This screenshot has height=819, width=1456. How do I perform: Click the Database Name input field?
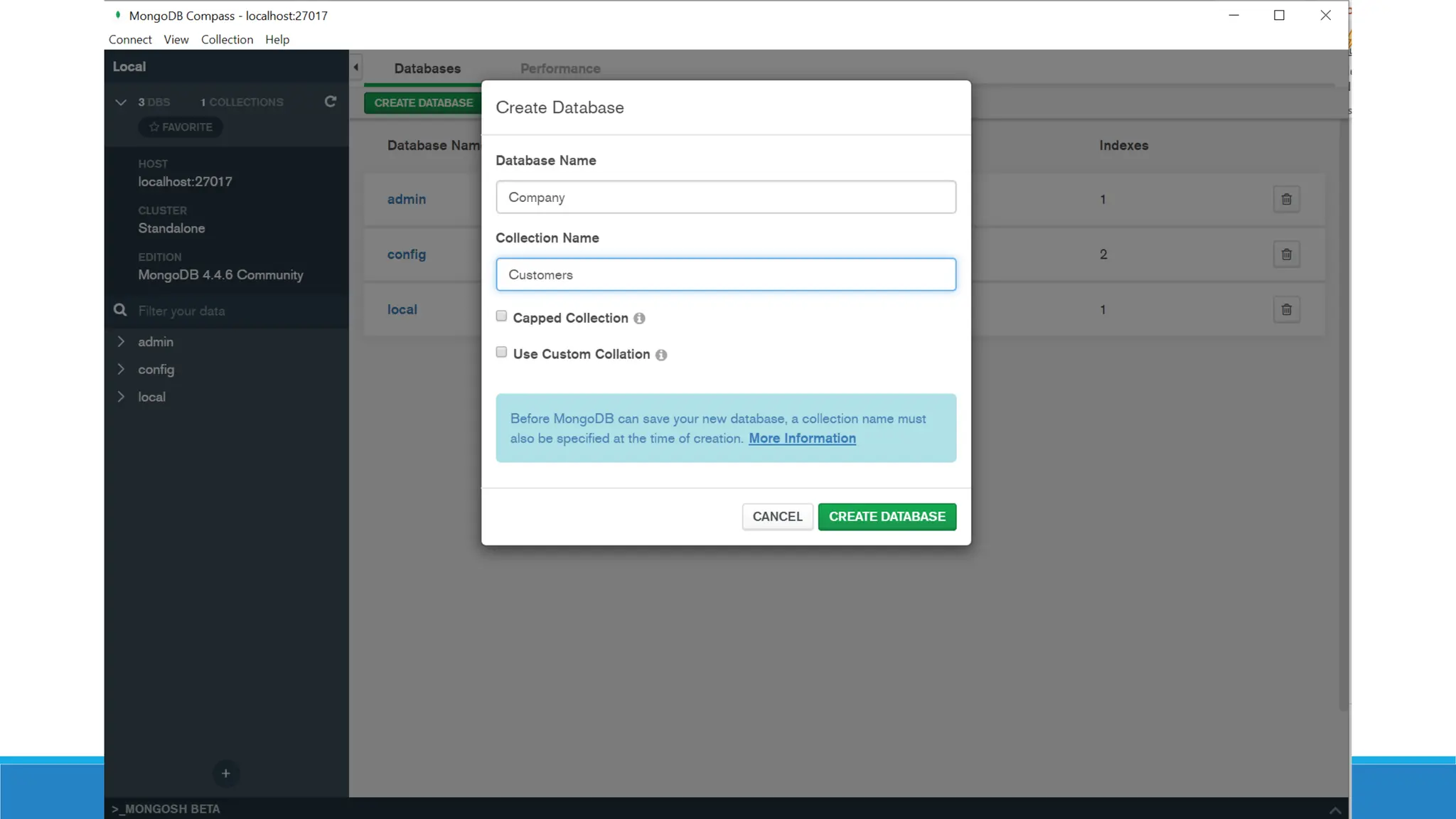click(725, 198)
